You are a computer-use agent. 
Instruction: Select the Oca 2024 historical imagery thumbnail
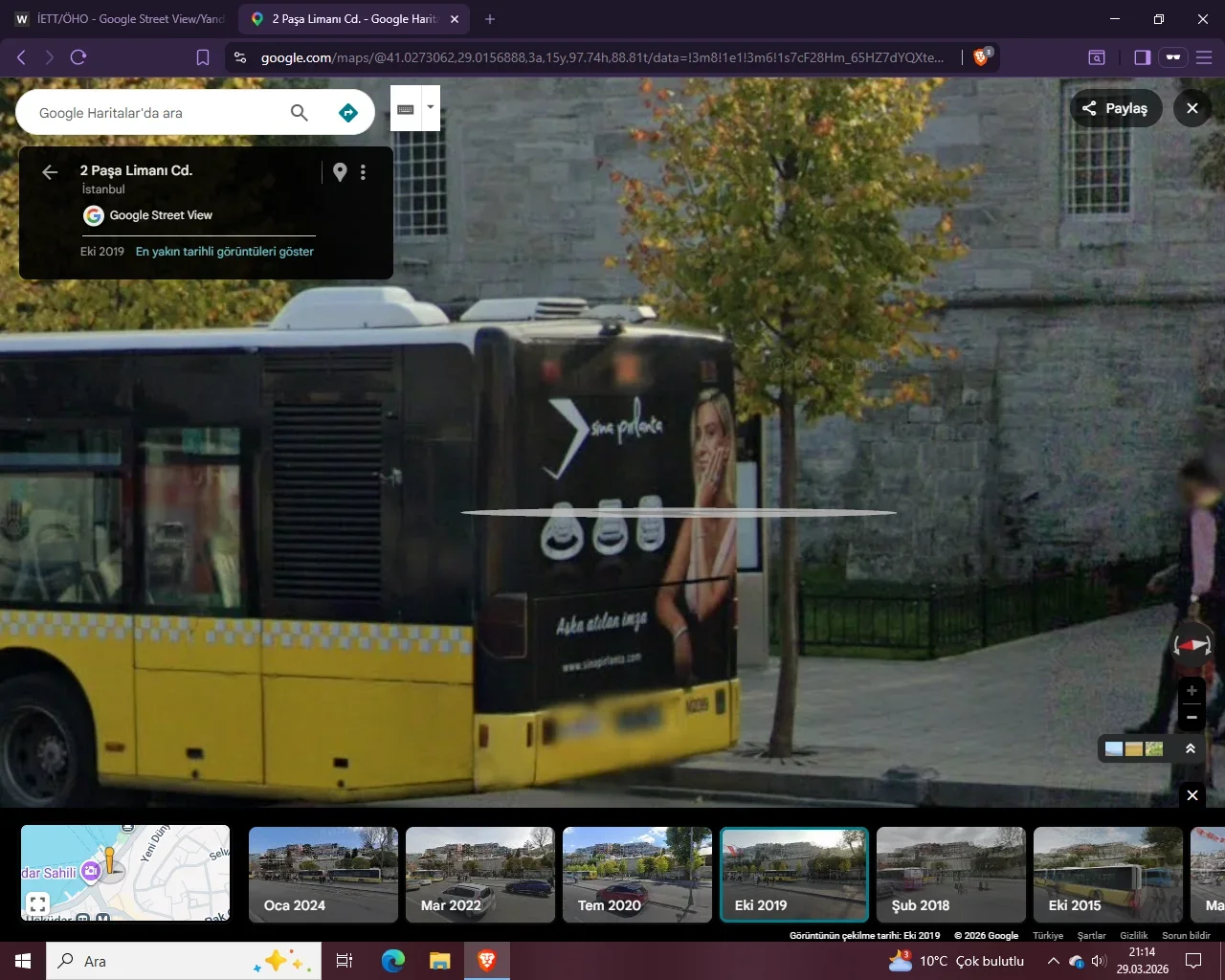[x=323, y=875]
